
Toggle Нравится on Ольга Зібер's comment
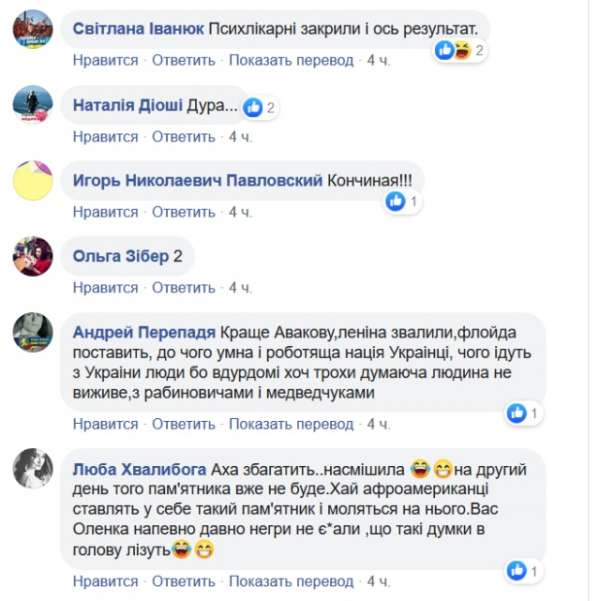[105, 287]
